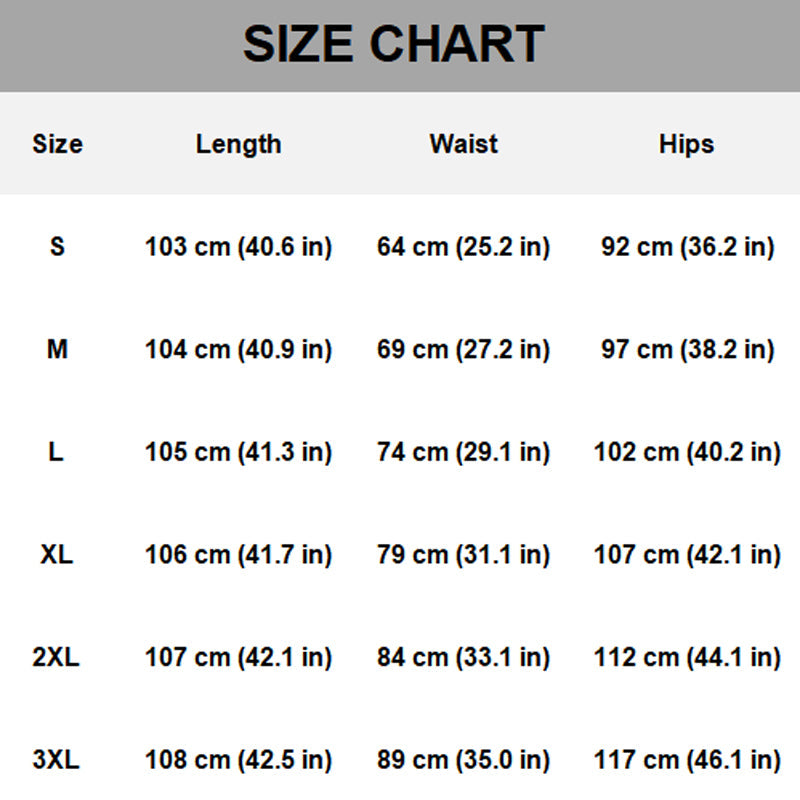
Task: Click the S size row label
Action: [57, 247]
